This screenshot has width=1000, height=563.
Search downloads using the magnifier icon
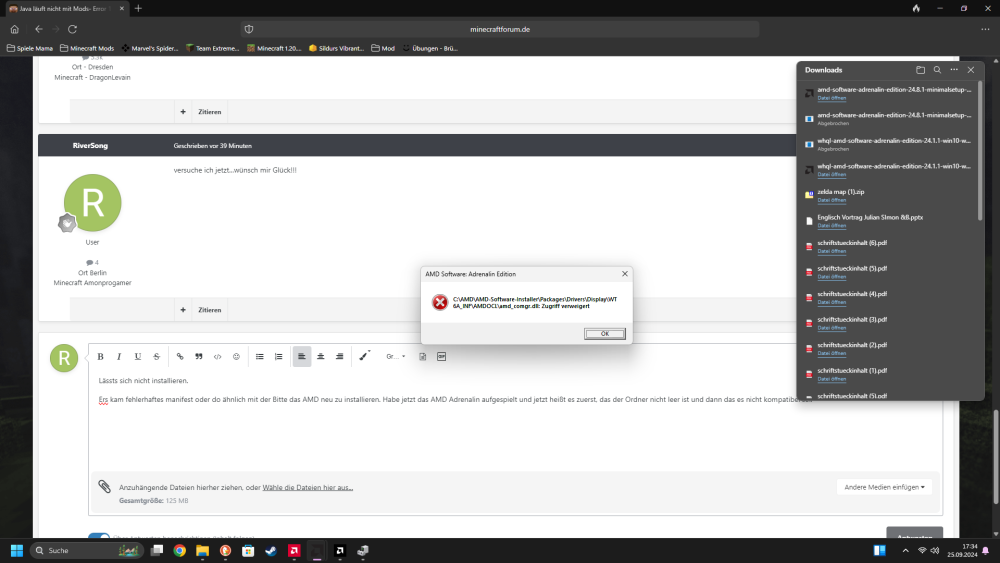point(937,69)
